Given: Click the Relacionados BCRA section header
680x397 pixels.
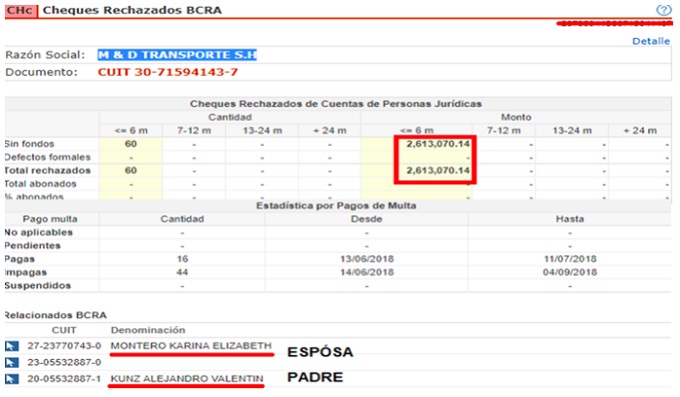Looking at the screenshot, I should click(56, 315).
